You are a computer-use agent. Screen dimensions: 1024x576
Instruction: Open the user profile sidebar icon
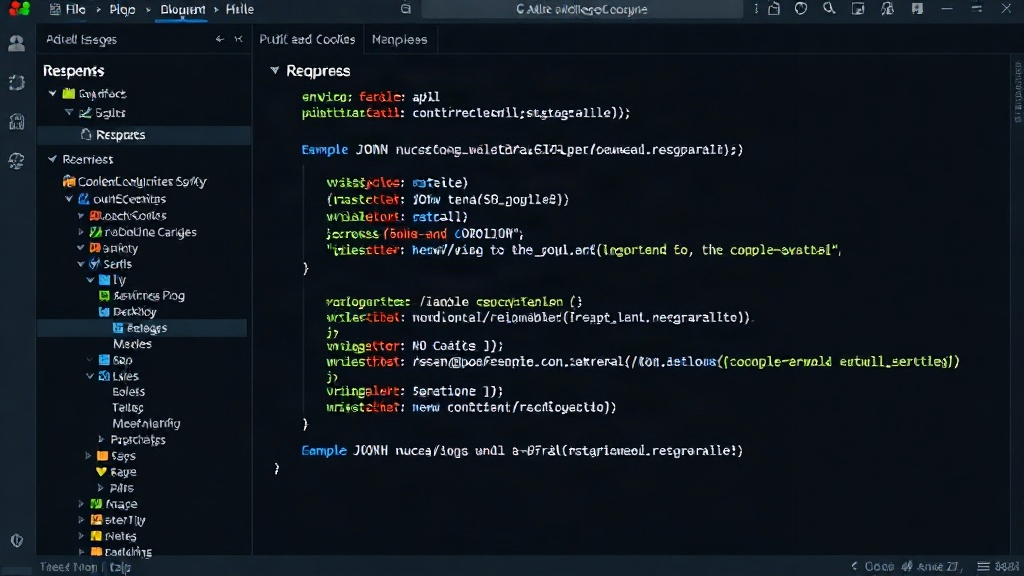[16, 43]
